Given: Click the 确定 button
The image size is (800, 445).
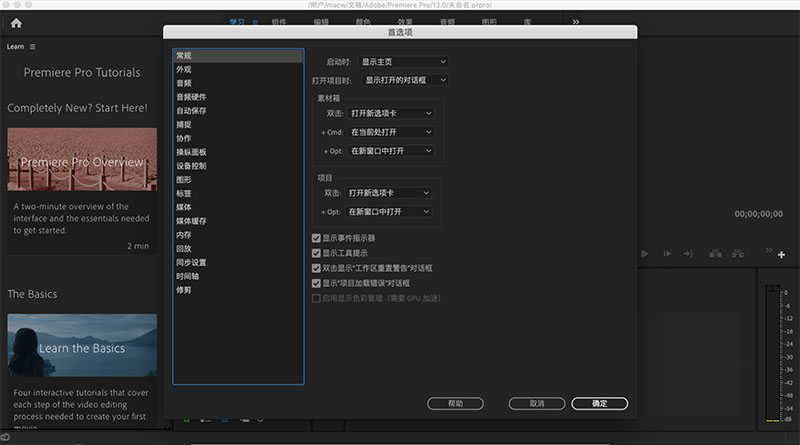Looking at the screenshot, I should pyautogui.click(x=599, y=404).
